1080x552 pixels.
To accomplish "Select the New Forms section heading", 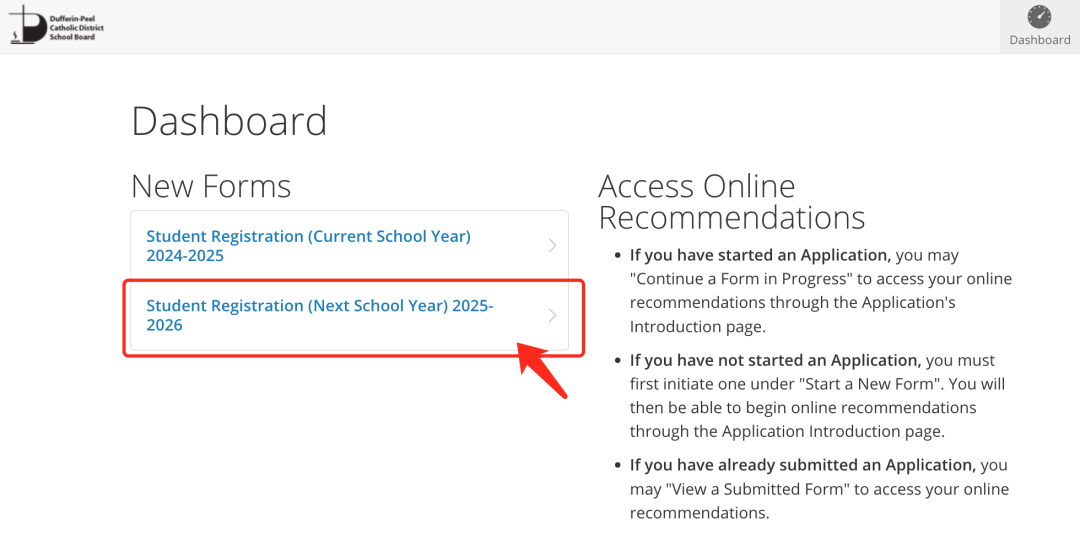I will (x=211, y=186).
